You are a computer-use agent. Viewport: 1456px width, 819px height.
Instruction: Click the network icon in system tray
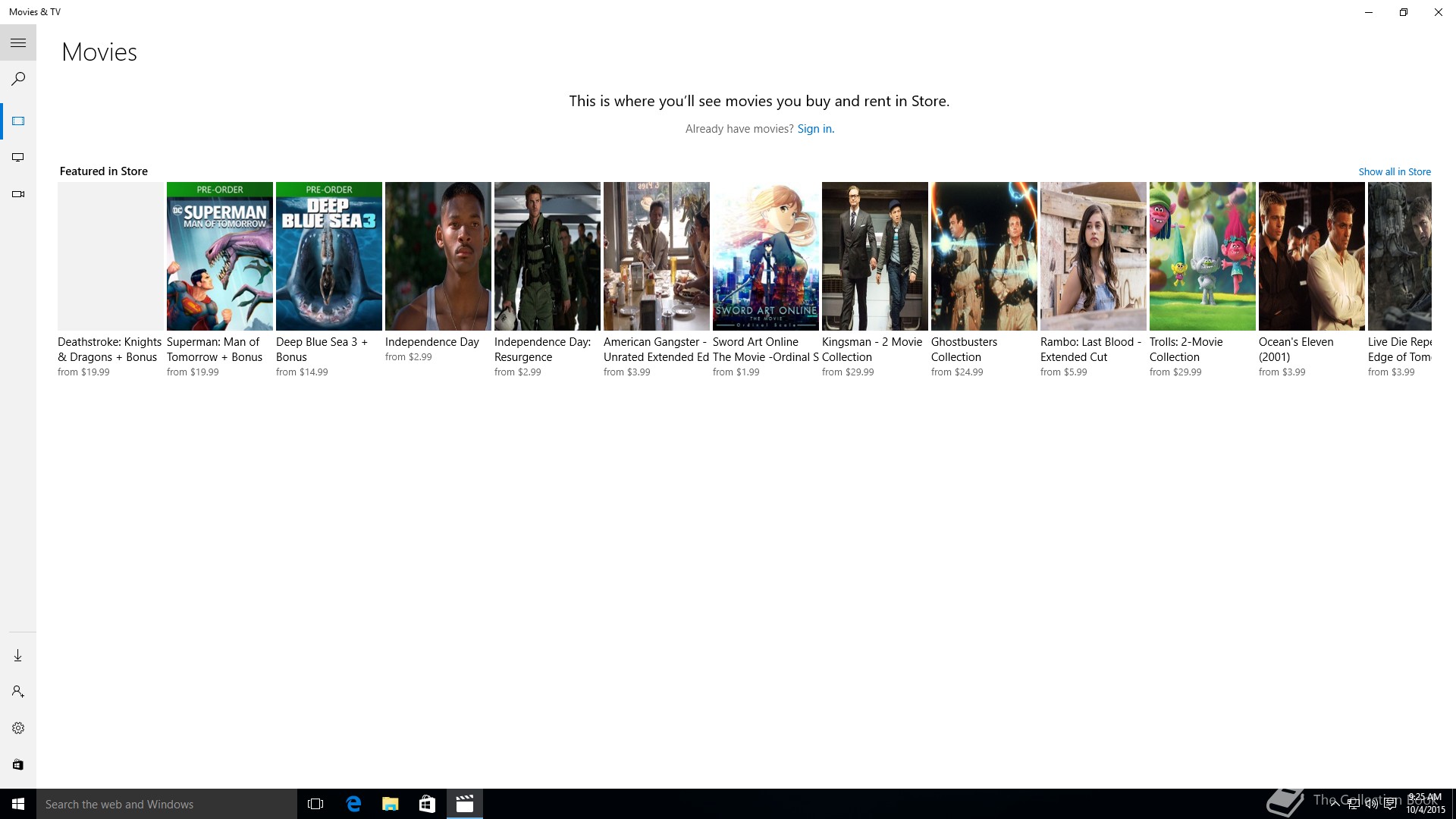(1353, 805)
